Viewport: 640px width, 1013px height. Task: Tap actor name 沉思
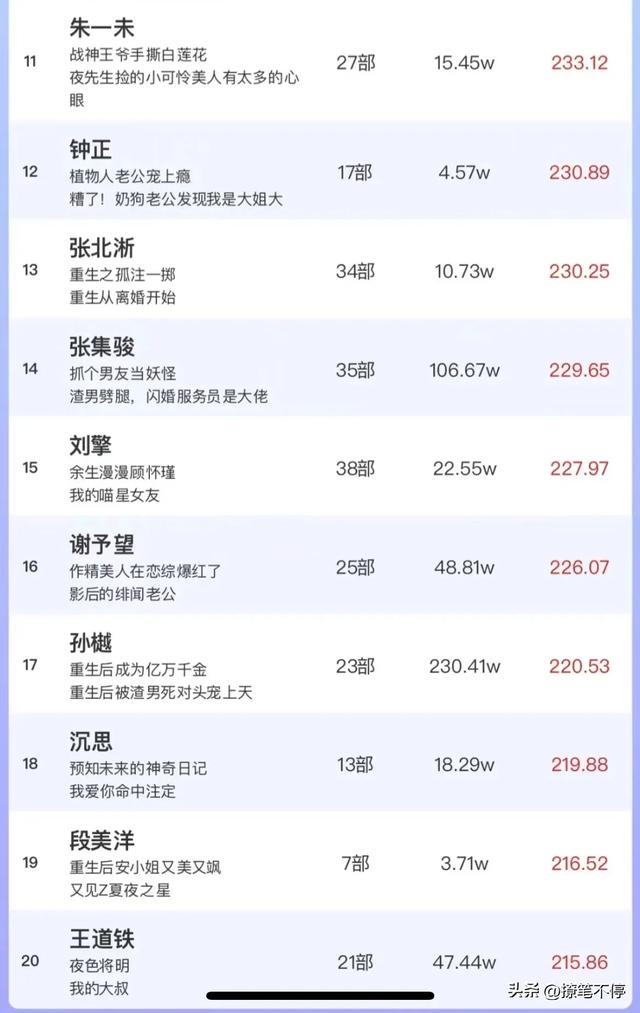tap(90, 742)
